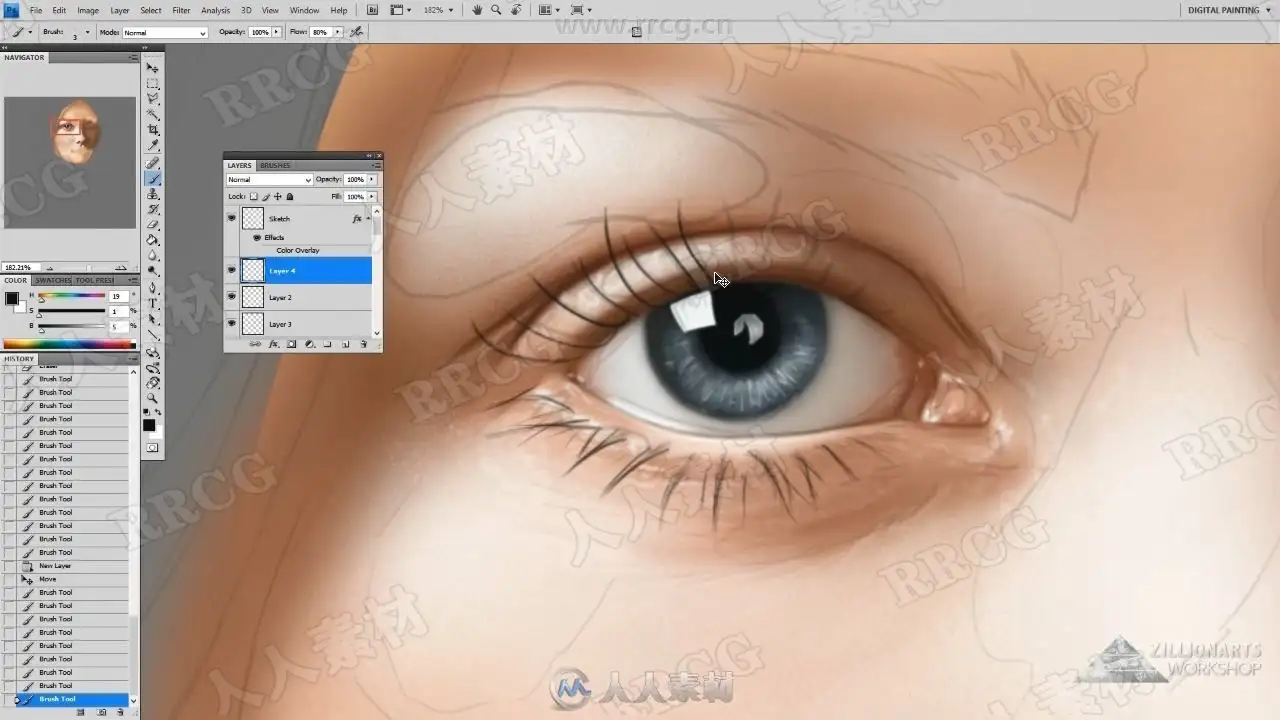Select the Move tool in the toolbox
The width and height of the screenshot is (1280, 720).
[x=153, y=68]
